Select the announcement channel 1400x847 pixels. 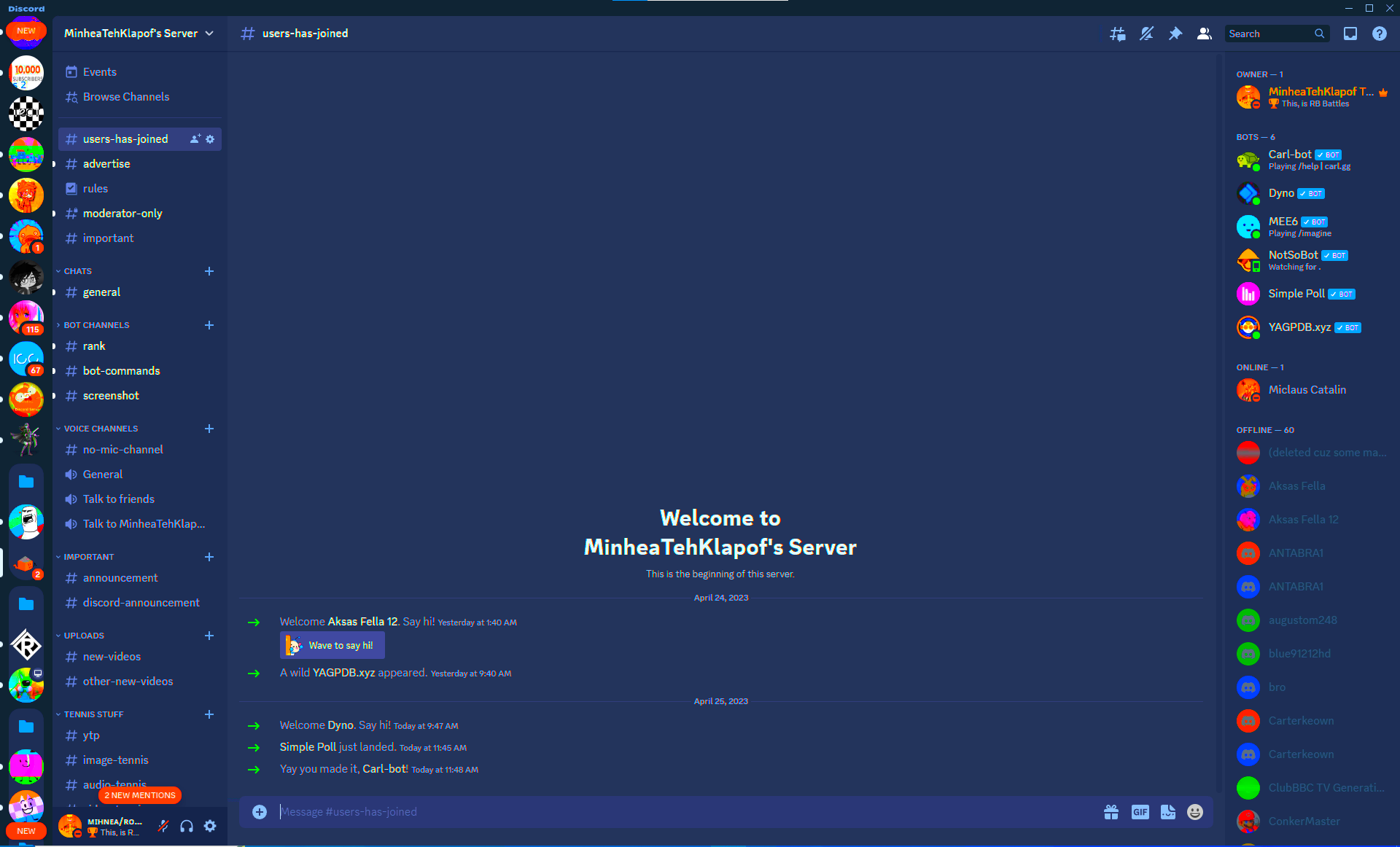pyautogui.click(x=140, y=578)
